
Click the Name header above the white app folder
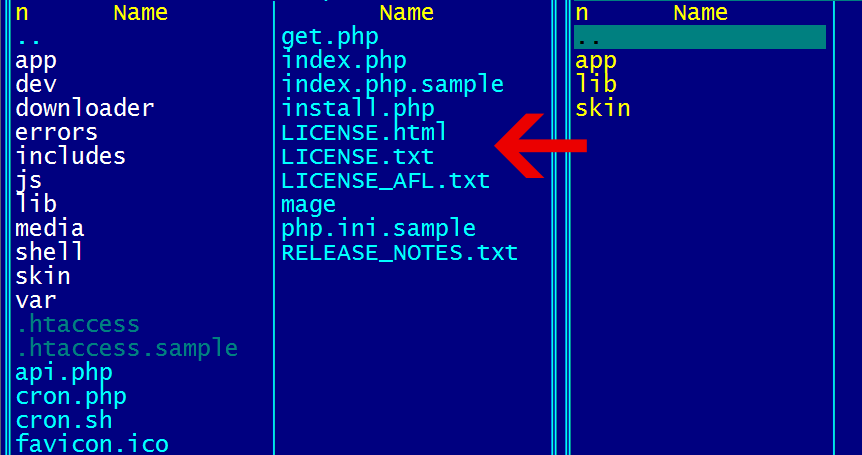click(141, 13)
